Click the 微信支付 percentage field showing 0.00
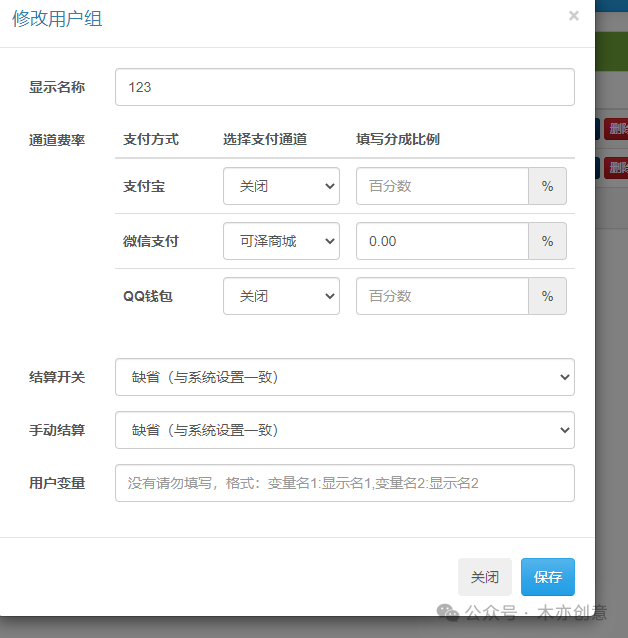This screenshot has width=628, height=638. click(442, 241)
